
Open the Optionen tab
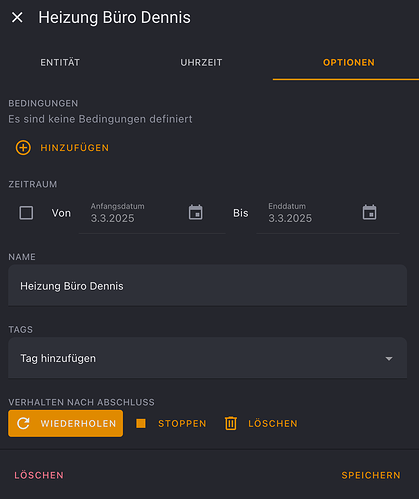[349, 63]
